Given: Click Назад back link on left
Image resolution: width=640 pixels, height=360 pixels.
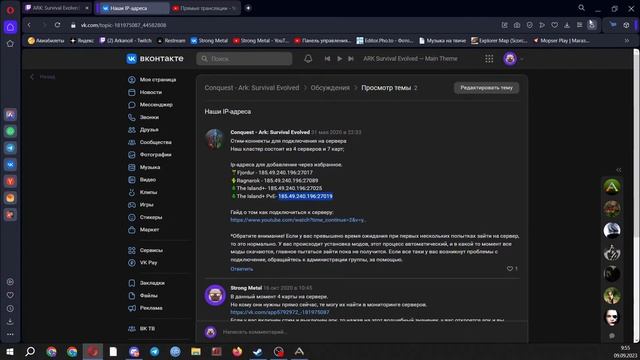Looking at the screenshot, I should (43, 77).
